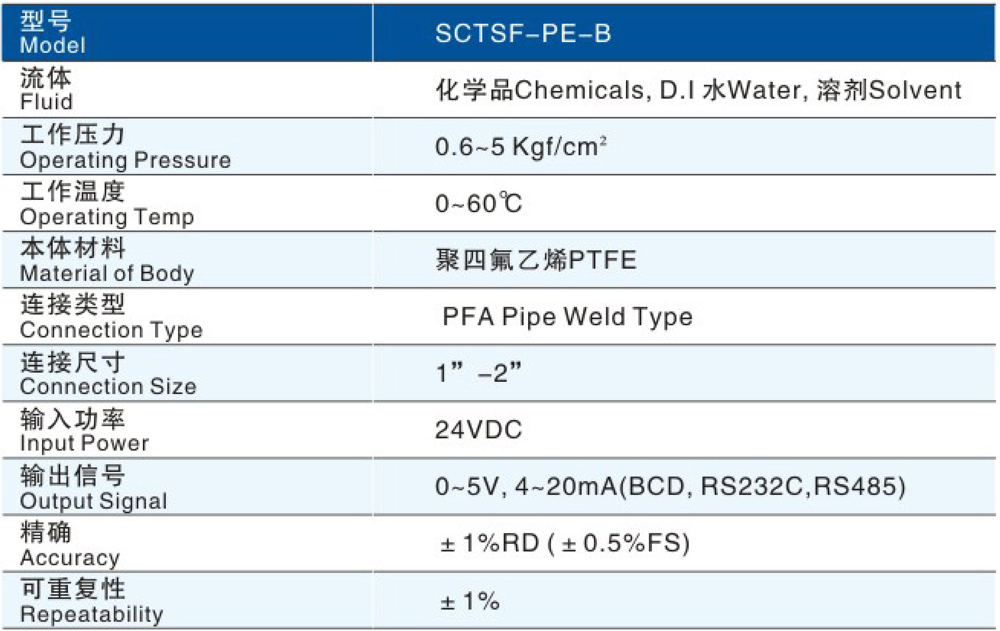
Task: Click the ±1%RD accuracy value
Action: point(565,543)
